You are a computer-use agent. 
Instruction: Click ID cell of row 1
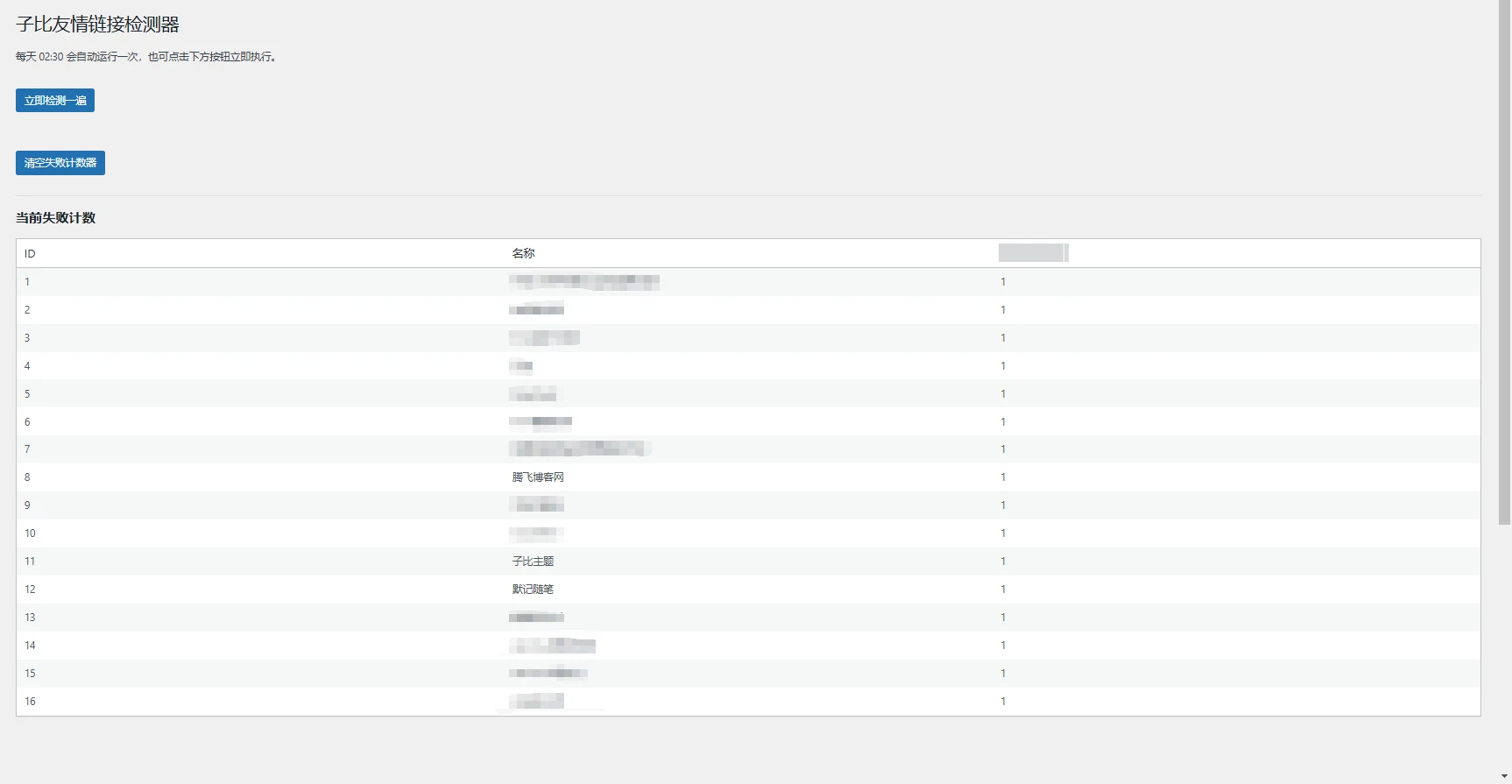[27, 282]
